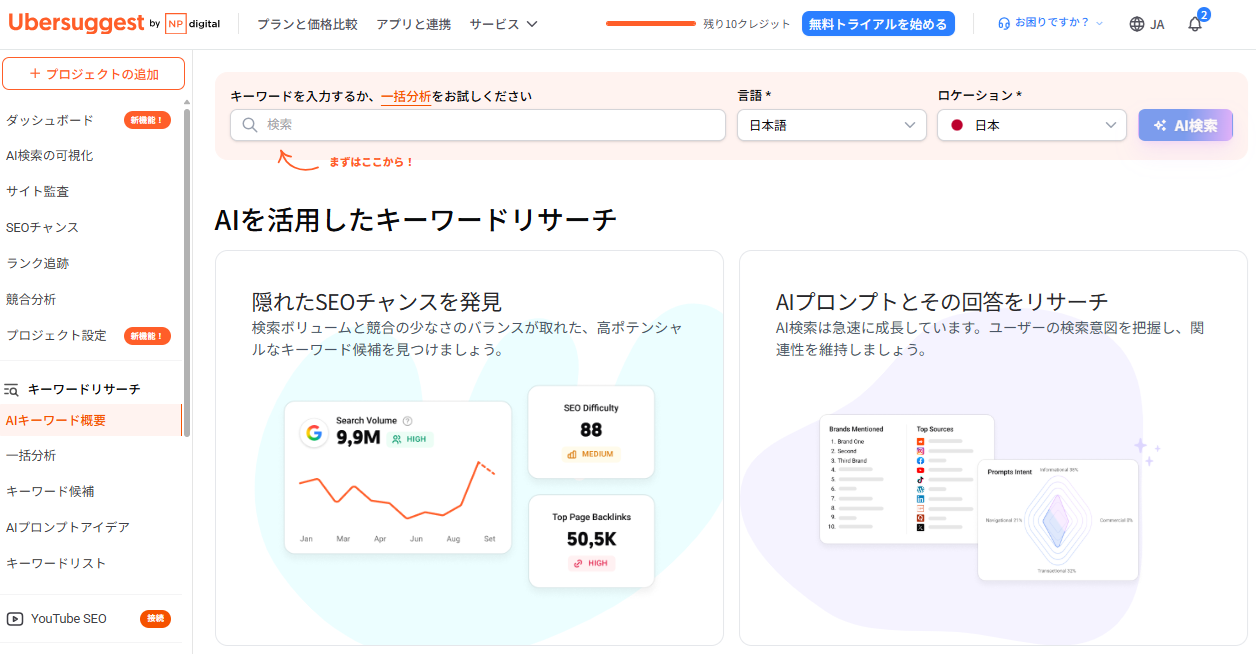Click the Search Volume info question icon
Screen dimensions: 1256x654
coord(407,421)
